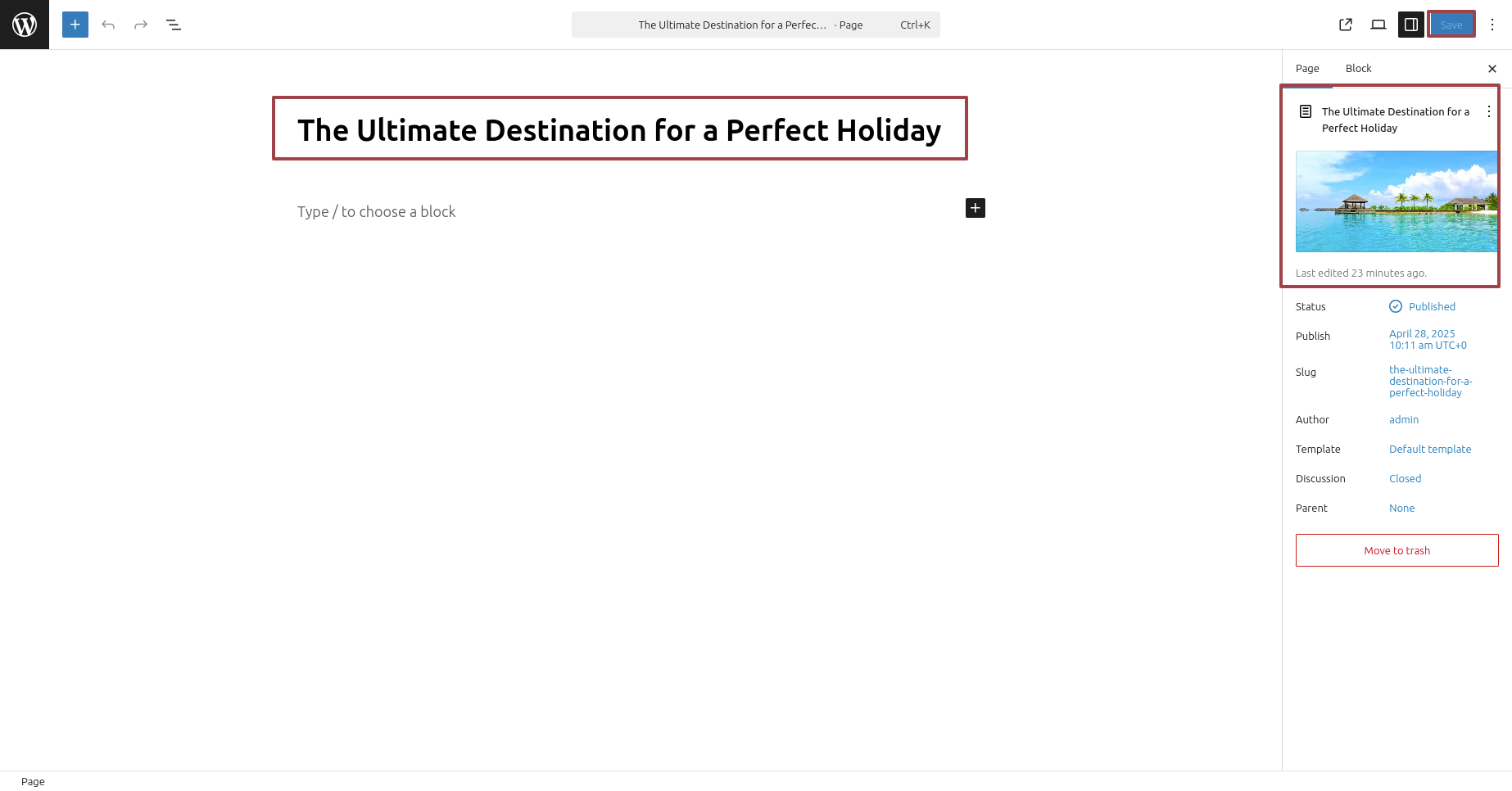Click the View Page external link icon

coord(1346,25)
